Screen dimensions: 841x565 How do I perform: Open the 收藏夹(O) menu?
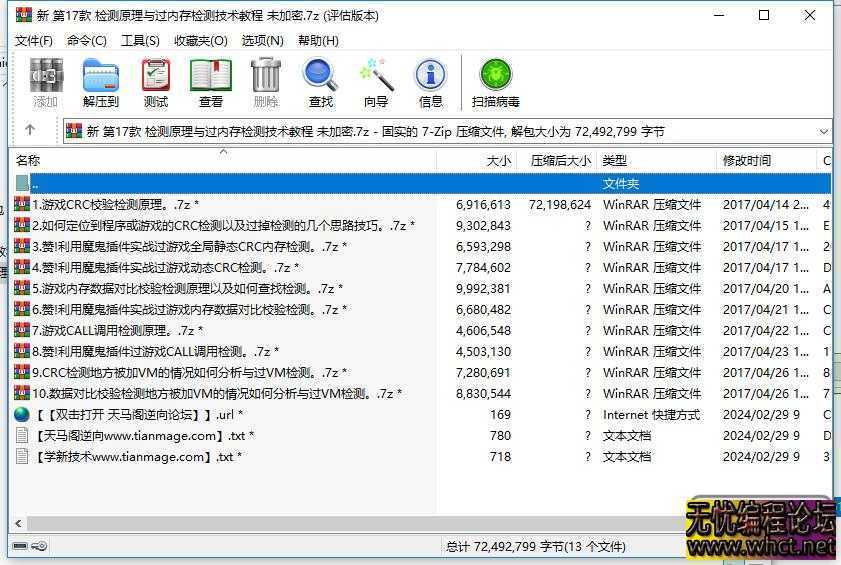point(200,40)
